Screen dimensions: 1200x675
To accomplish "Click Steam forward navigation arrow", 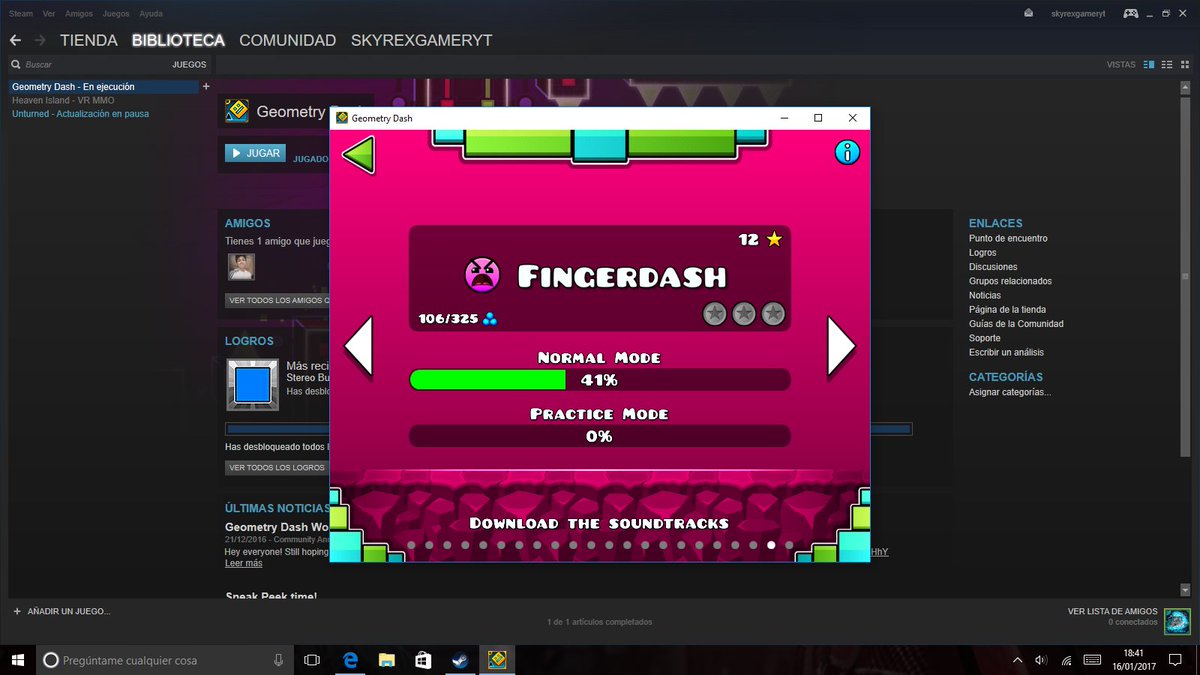I will [x=40, y=41].
